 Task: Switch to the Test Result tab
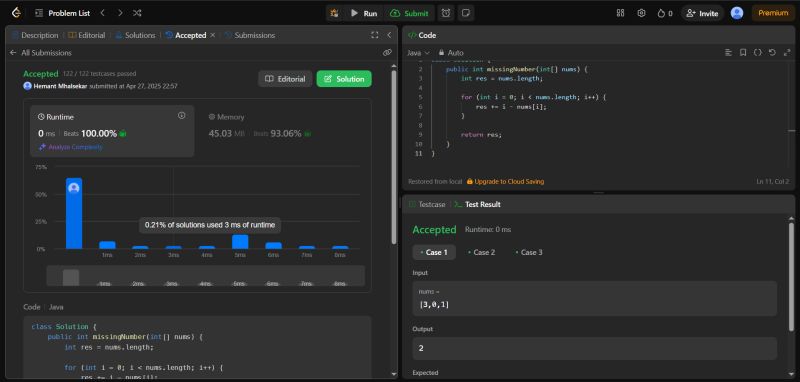tap(478, 204)
